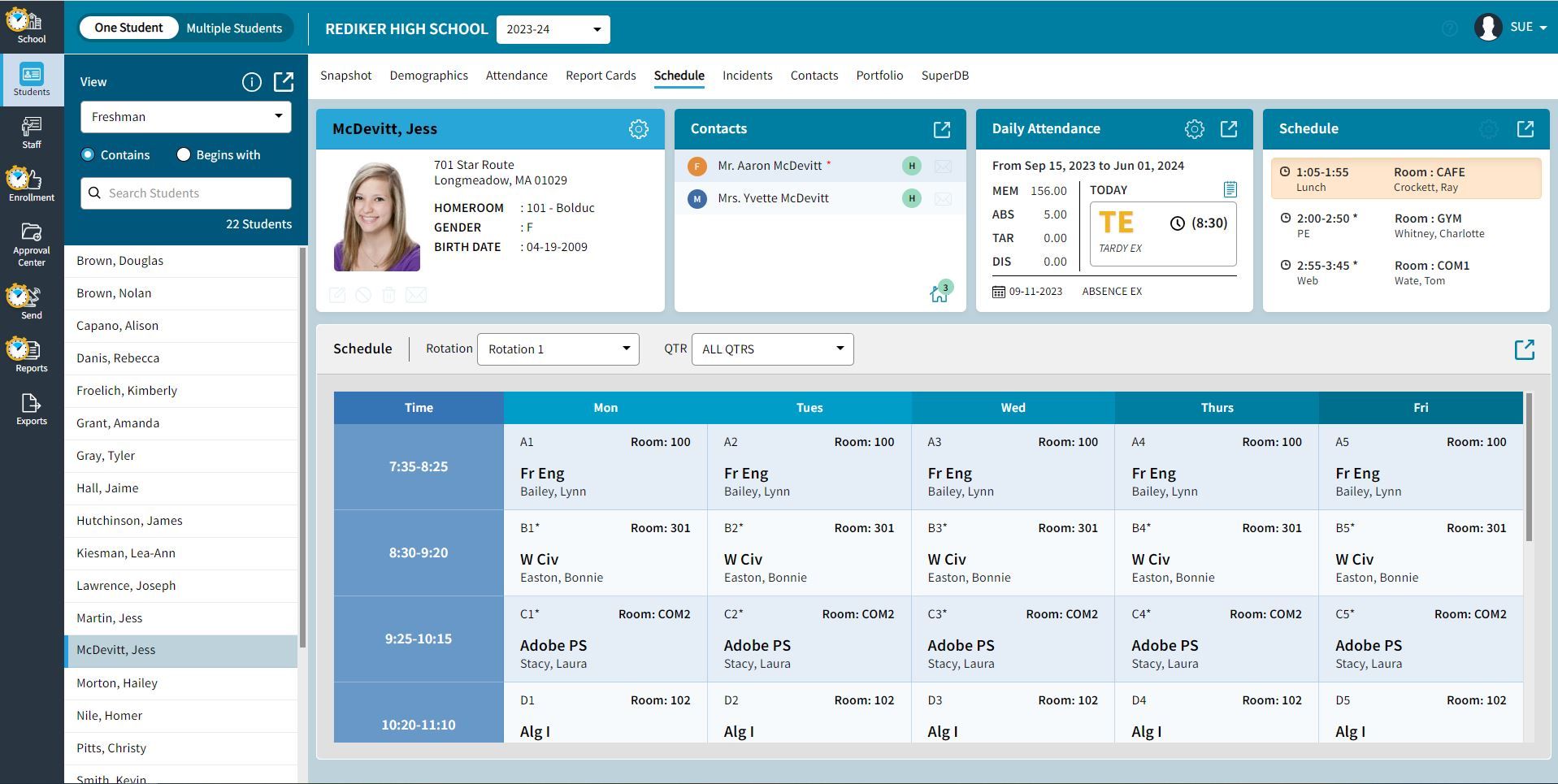This screenshot has height=784, width=1558.
Task: Change the Freshman view dropdown
Action: (x=185, y=116)
